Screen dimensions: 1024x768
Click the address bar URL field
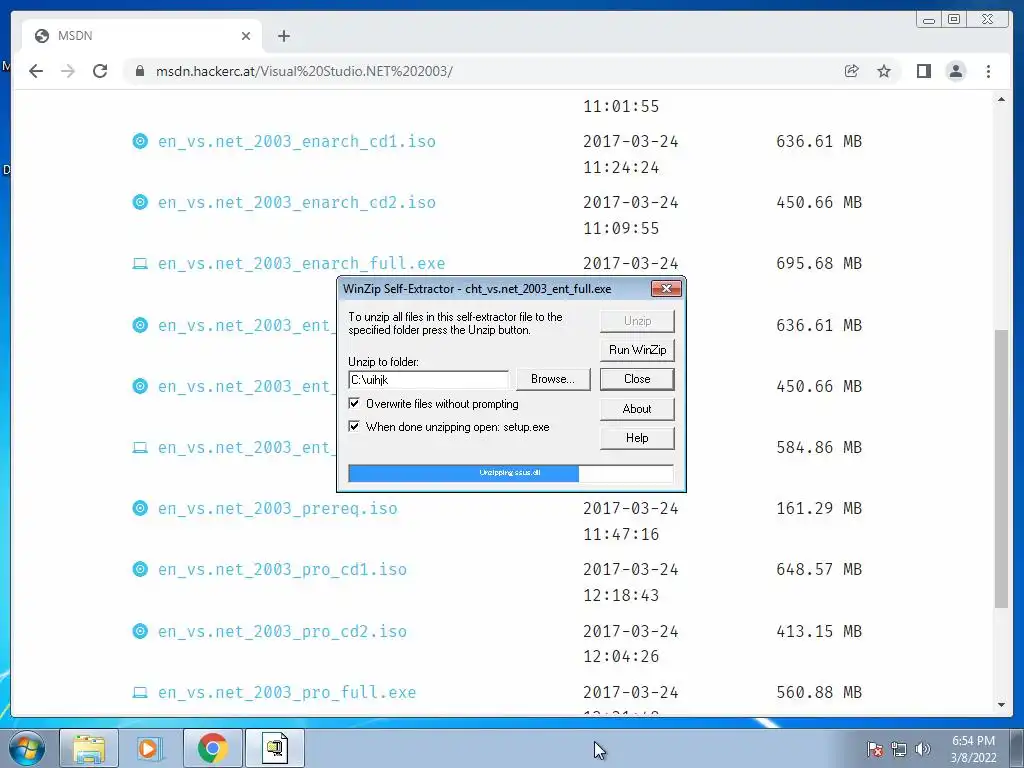[x=483, y=71]
